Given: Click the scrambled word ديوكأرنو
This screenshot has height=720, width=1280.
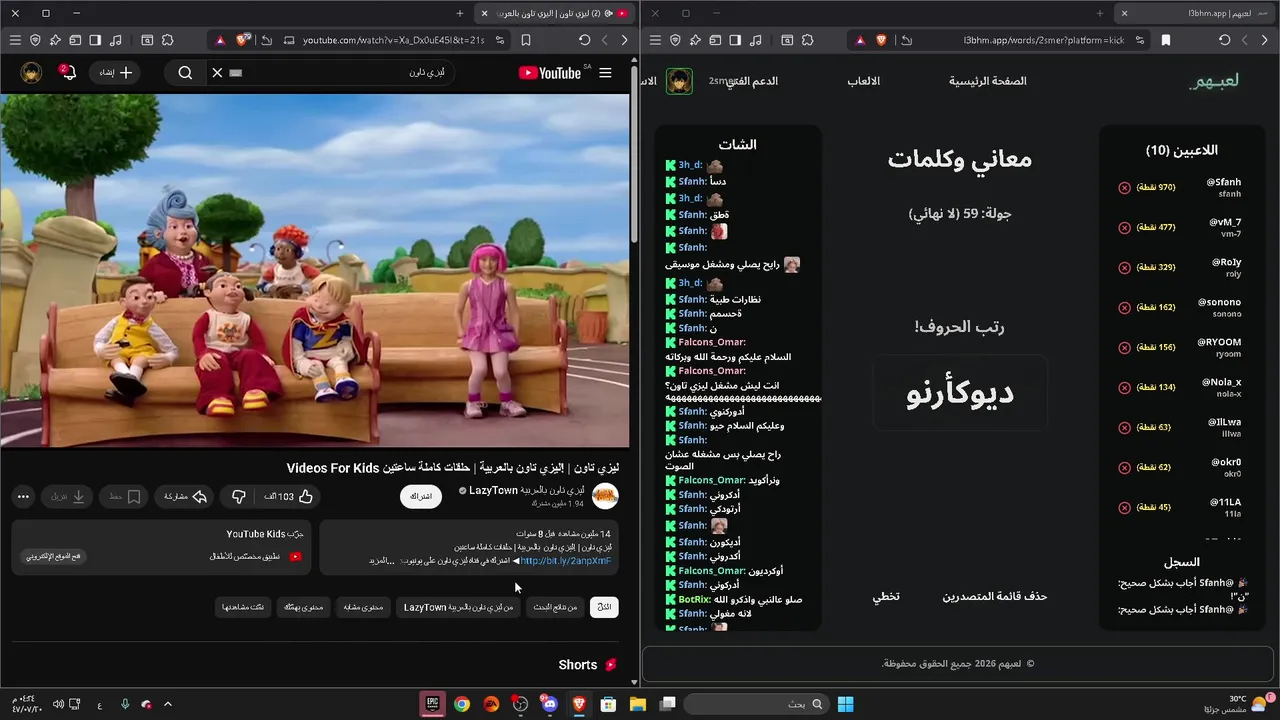Looking at the screenshot, I should click(x=960, y=393).
